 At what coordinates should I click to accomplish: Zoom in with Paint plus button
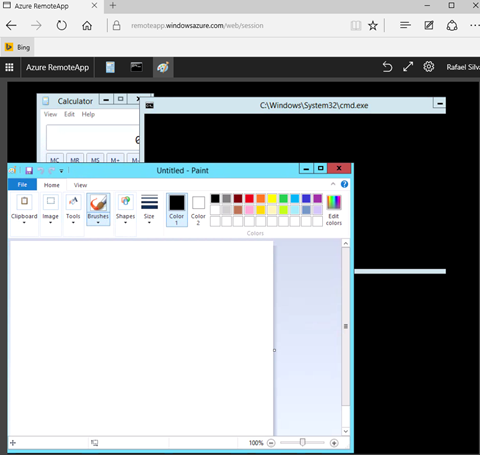click(334, 443)
